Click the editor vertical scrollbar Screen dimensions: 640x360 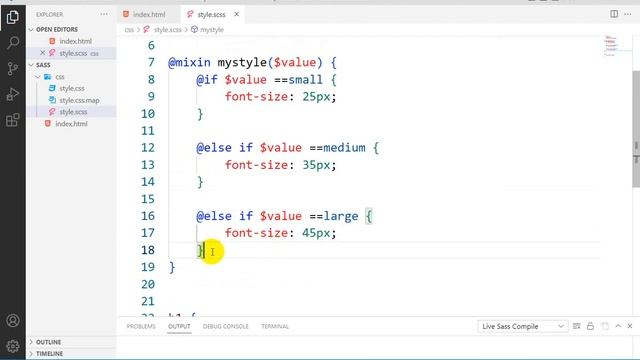(x=636, y=129)
